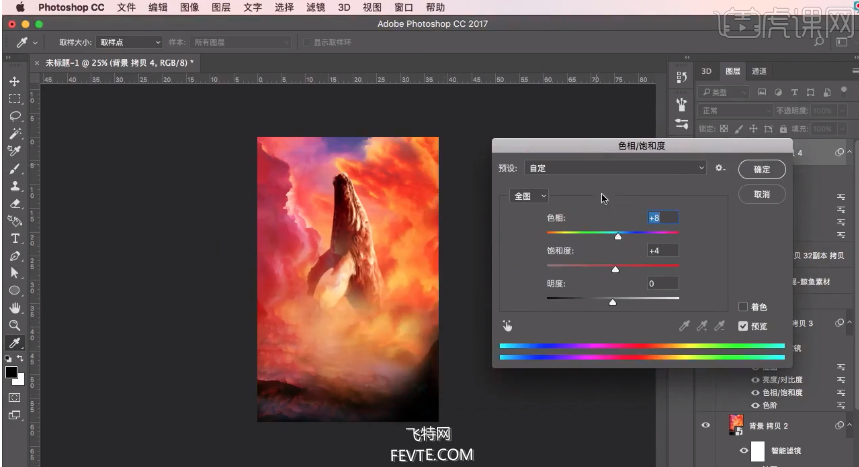Select the Rectangular Marquee tool
The height and width of the screenshot is (467, 859).
pyautogui.click(x=15, y=99)
